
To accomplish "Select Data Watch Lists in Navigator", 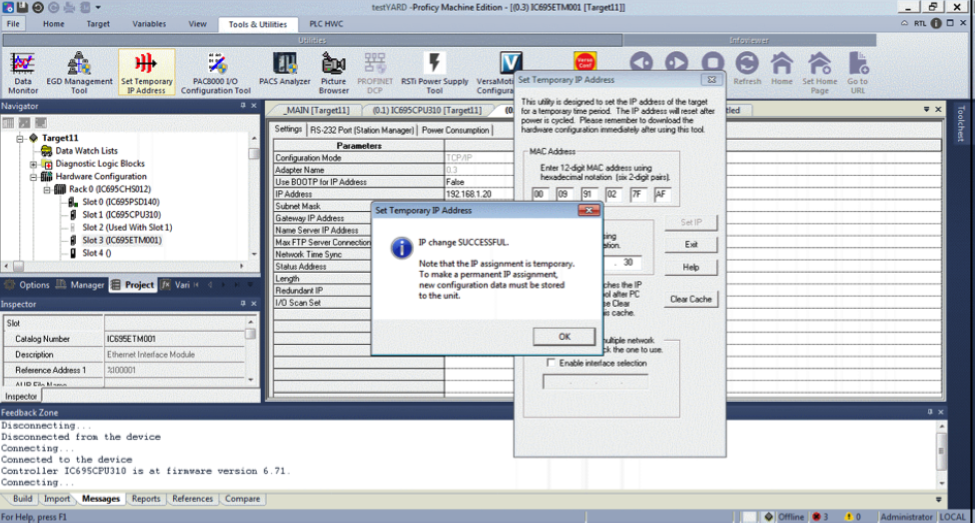I will [86, 150].
